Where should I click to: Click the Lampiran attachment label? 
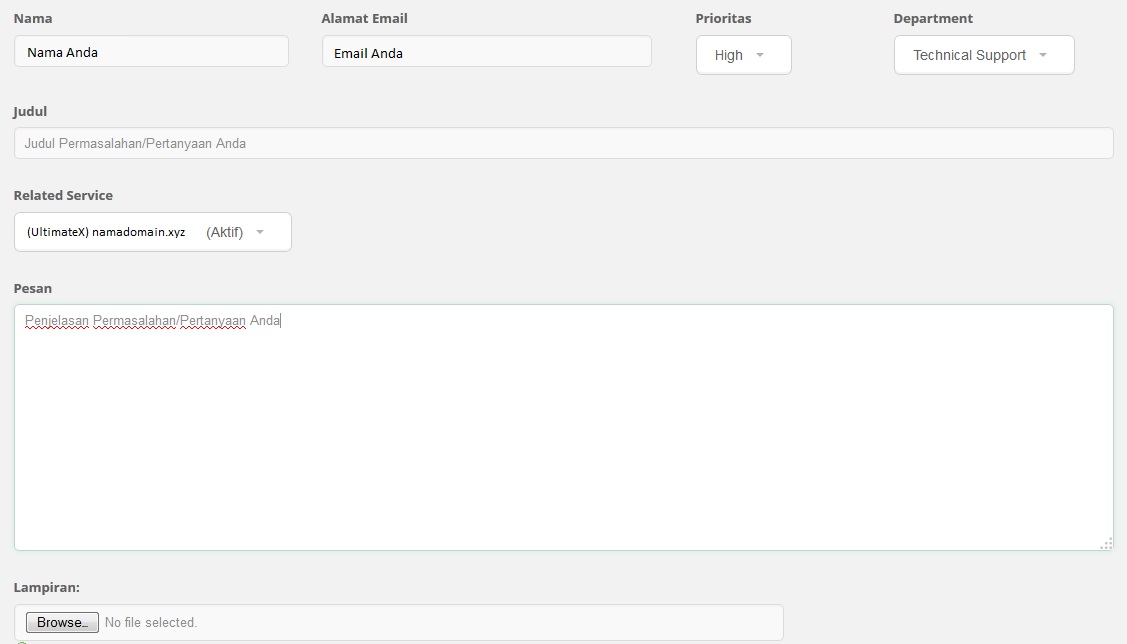point(46,587)
